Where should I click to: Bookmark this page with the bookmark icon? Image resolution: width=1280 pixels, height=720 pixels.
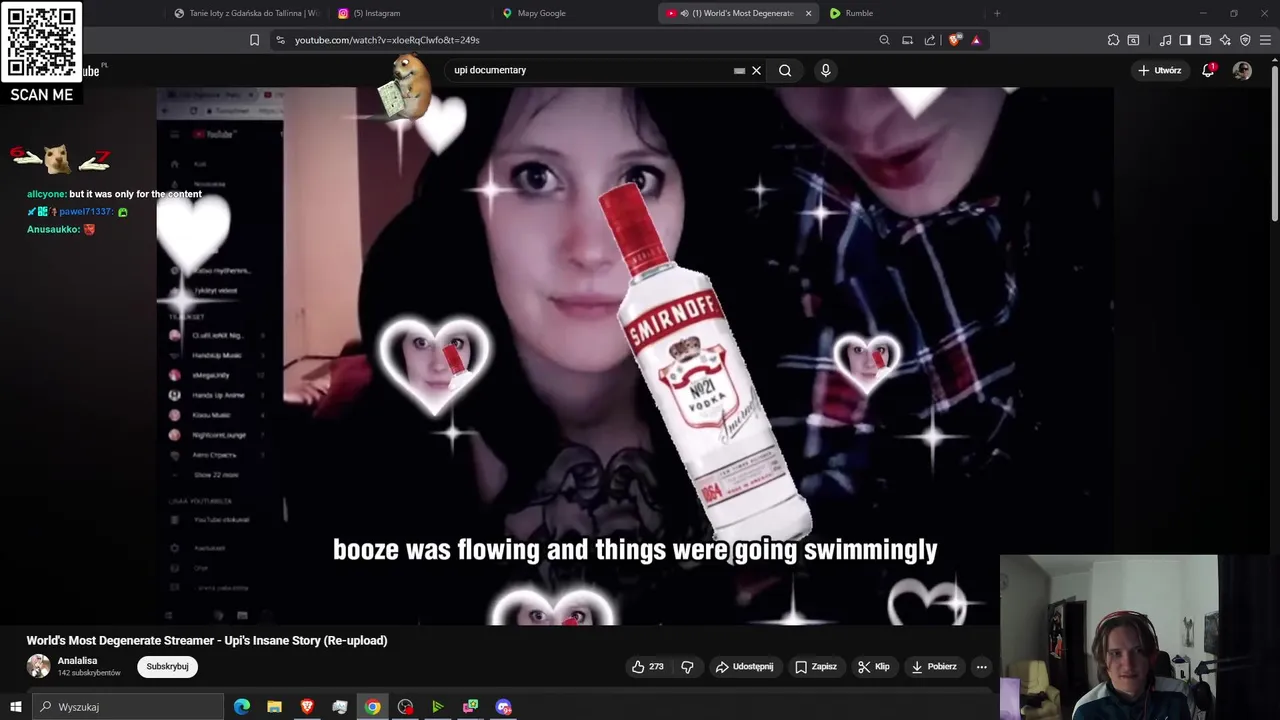point(254,40)
